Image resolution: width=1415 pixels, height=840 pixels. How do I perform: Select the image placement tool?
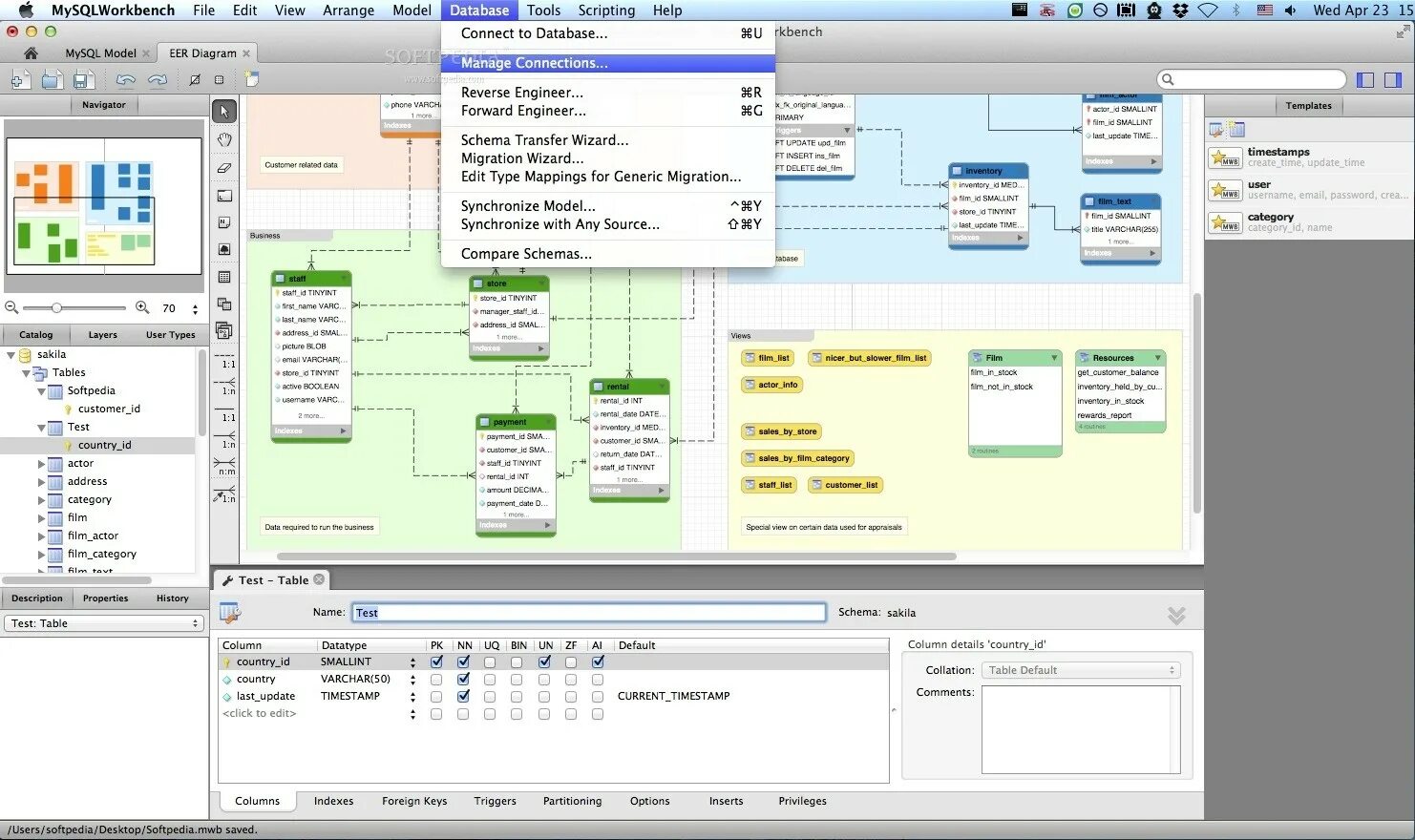(224, 249)
